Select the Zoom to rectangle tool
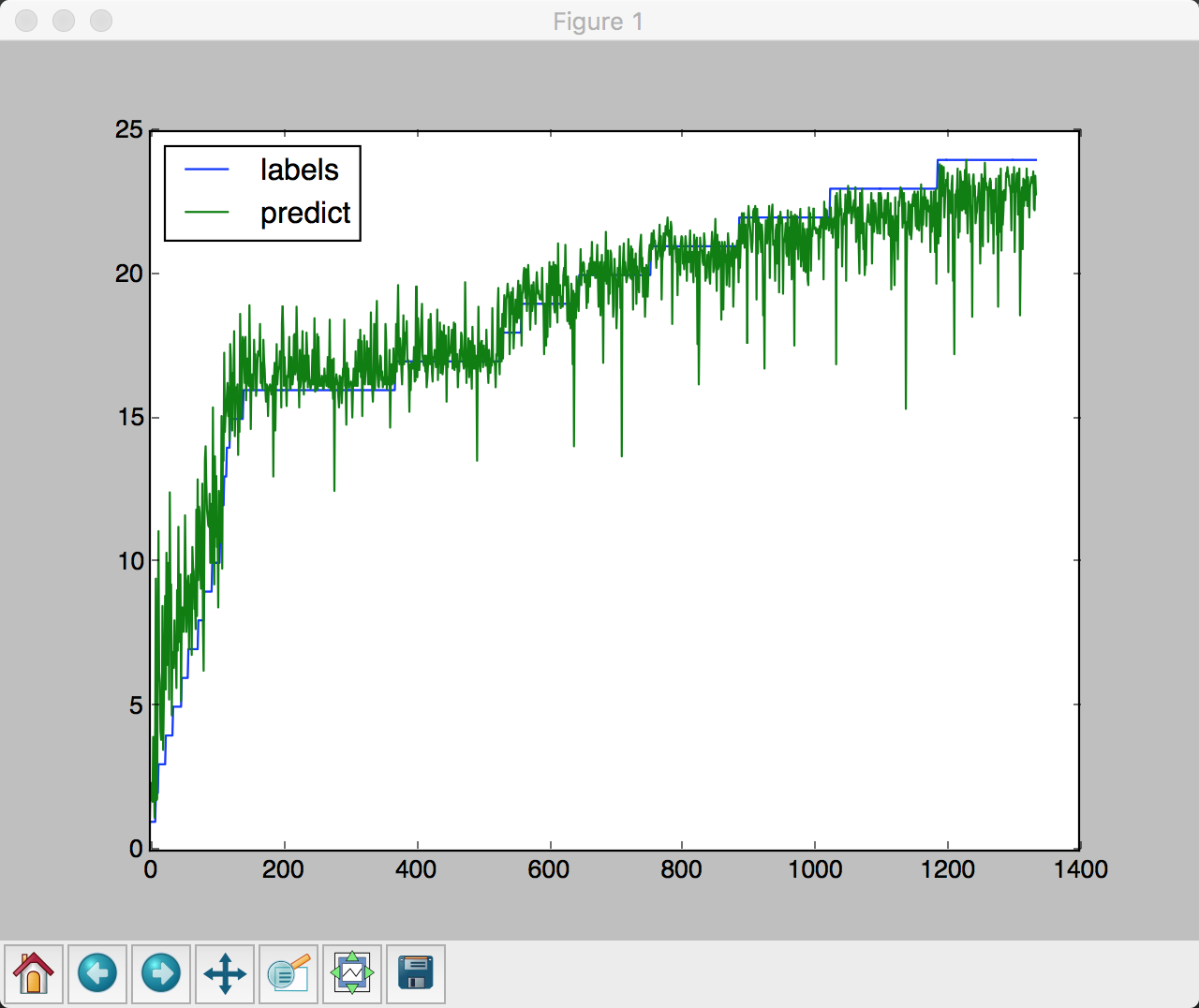The width and height of the screenshot is (1199, 1008). (x=289, y=974)
